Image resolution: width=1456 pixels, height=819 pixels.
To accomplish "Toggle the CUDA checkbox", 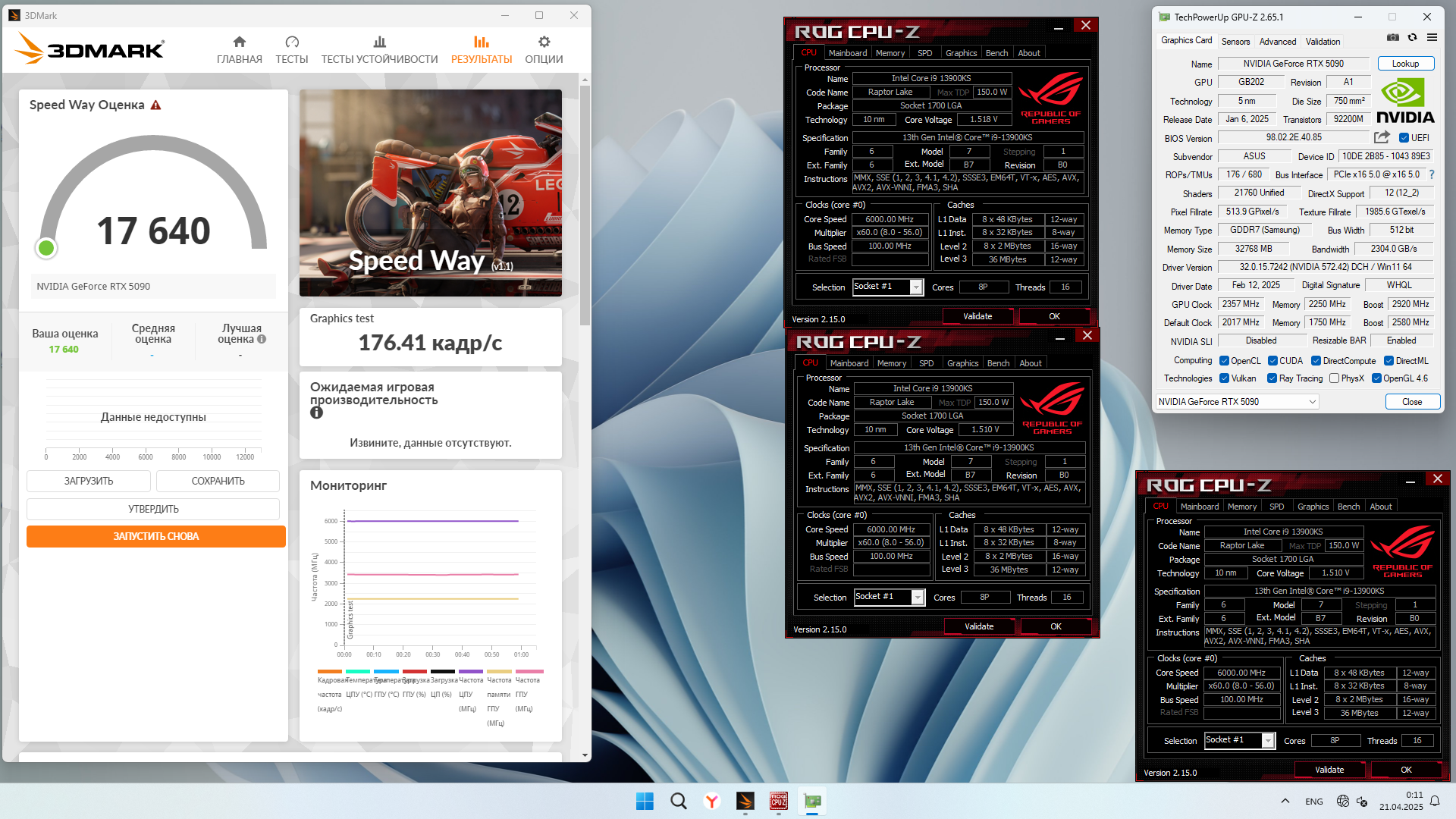I will coord(1272,361).
